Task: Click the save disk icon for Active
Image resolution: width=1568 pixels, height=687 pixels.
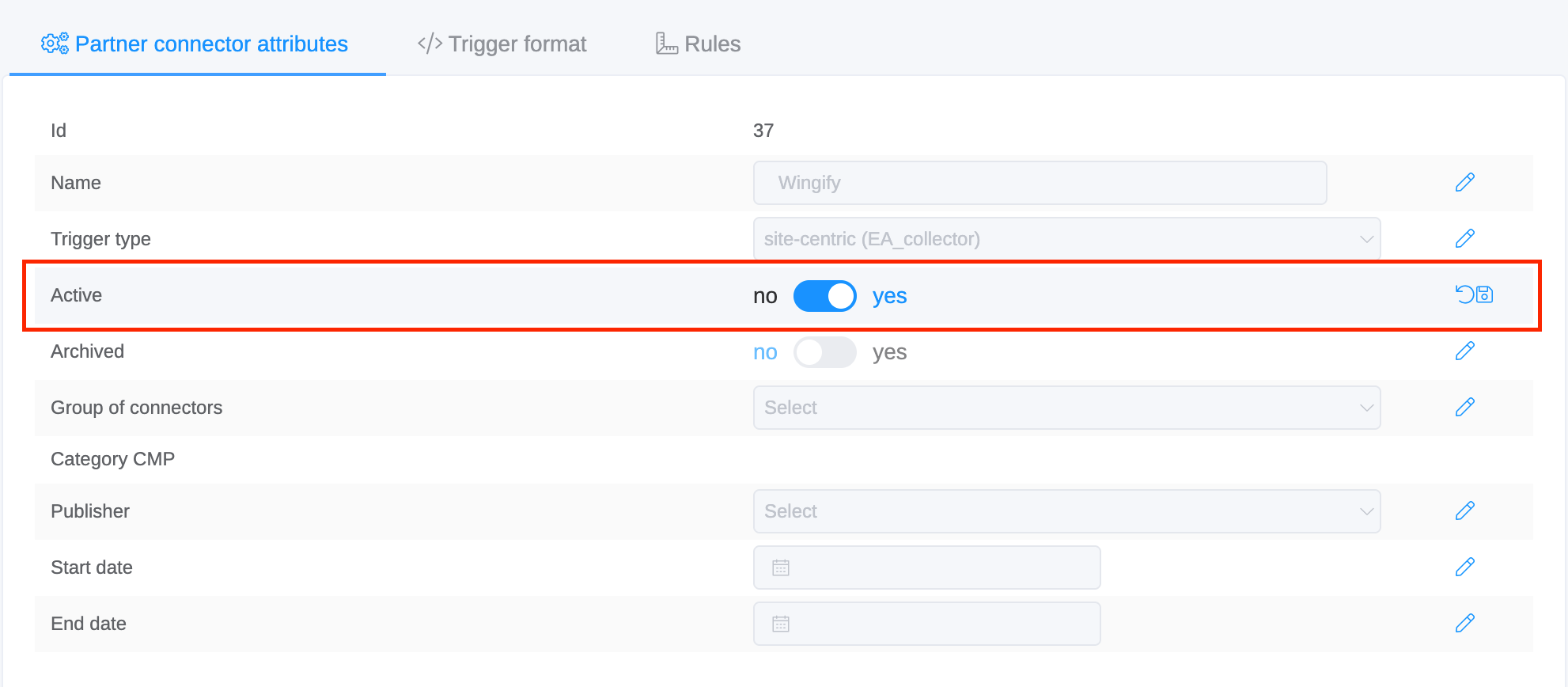Action: pyautogui.click(x=1485, y=294)
